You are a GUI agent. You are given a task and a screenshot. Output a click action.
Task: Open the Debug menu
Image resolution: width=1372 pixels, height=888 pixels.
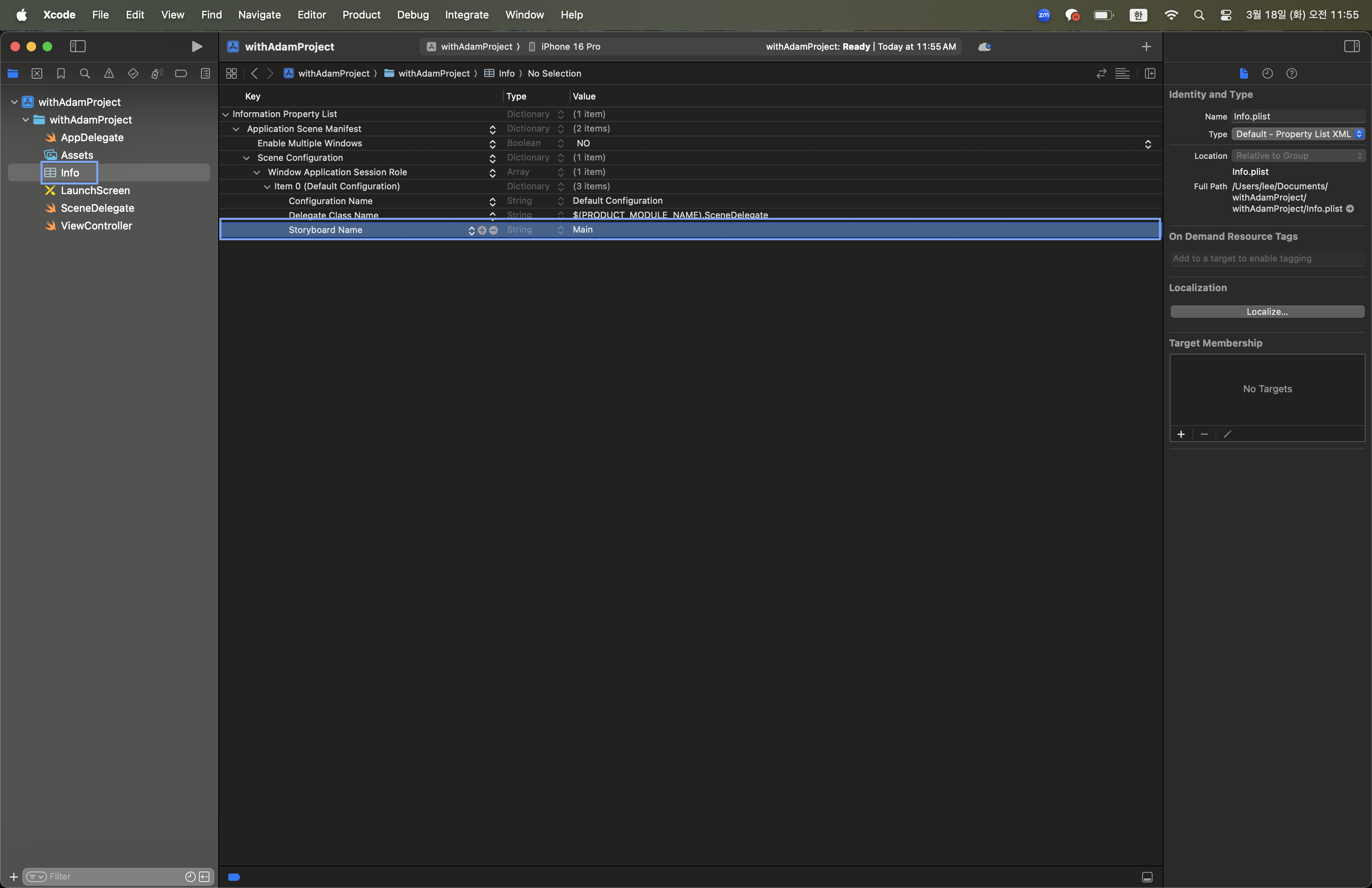pos(413,14)
